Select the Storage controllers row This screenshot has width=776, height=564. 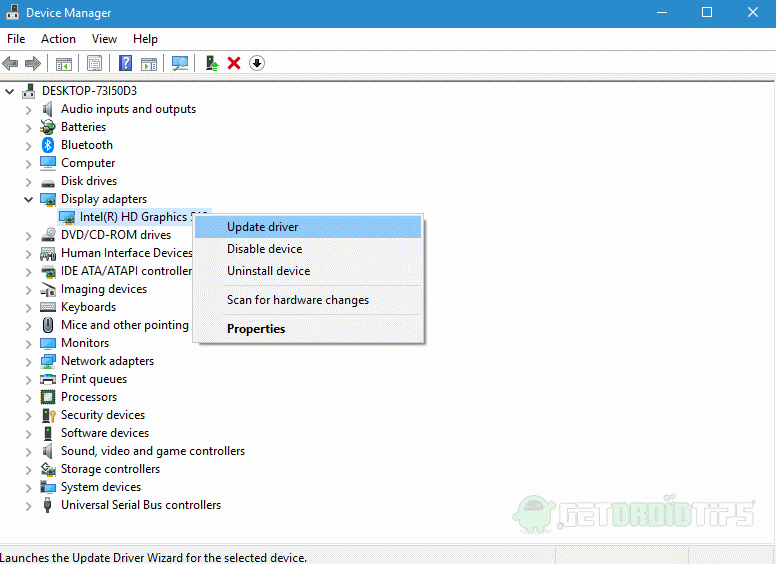(x=110, y=469)
